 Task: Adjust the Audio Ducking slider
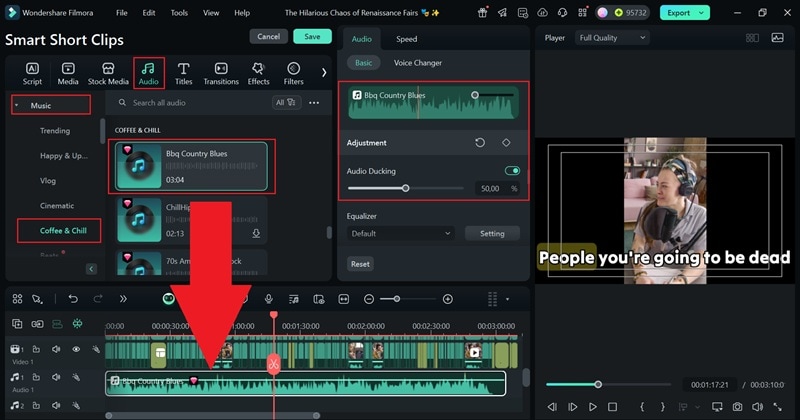(406, 188)
